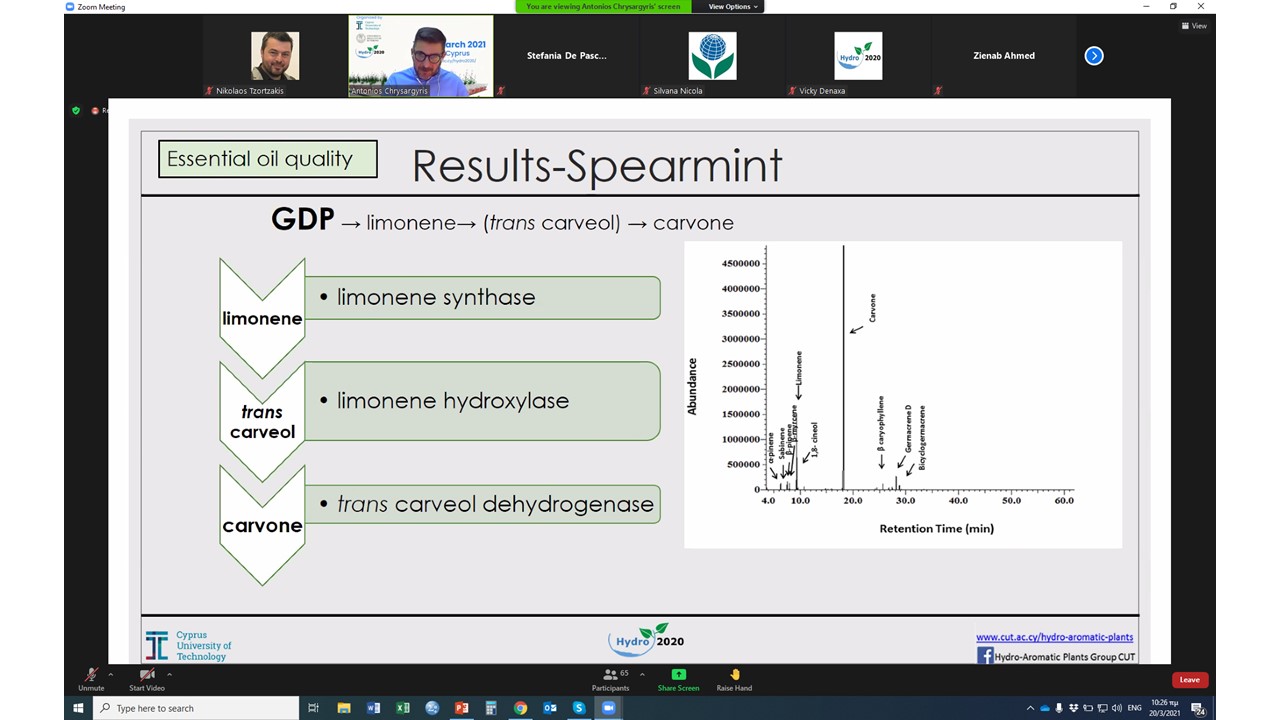Open Excel from the taskbar
The image size is (1280, 720).
click(x=403, y=708)
